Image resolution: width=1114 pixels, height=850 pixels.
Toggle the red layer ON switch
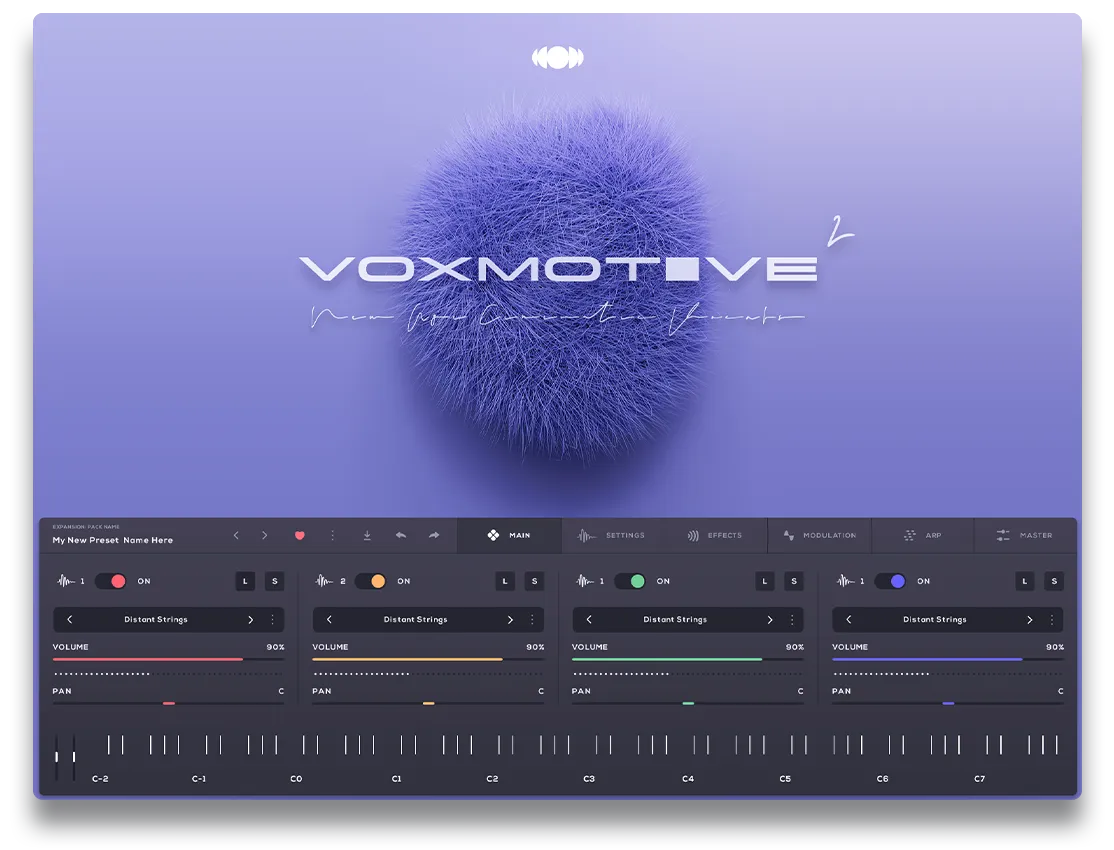[x=111, y=581]
